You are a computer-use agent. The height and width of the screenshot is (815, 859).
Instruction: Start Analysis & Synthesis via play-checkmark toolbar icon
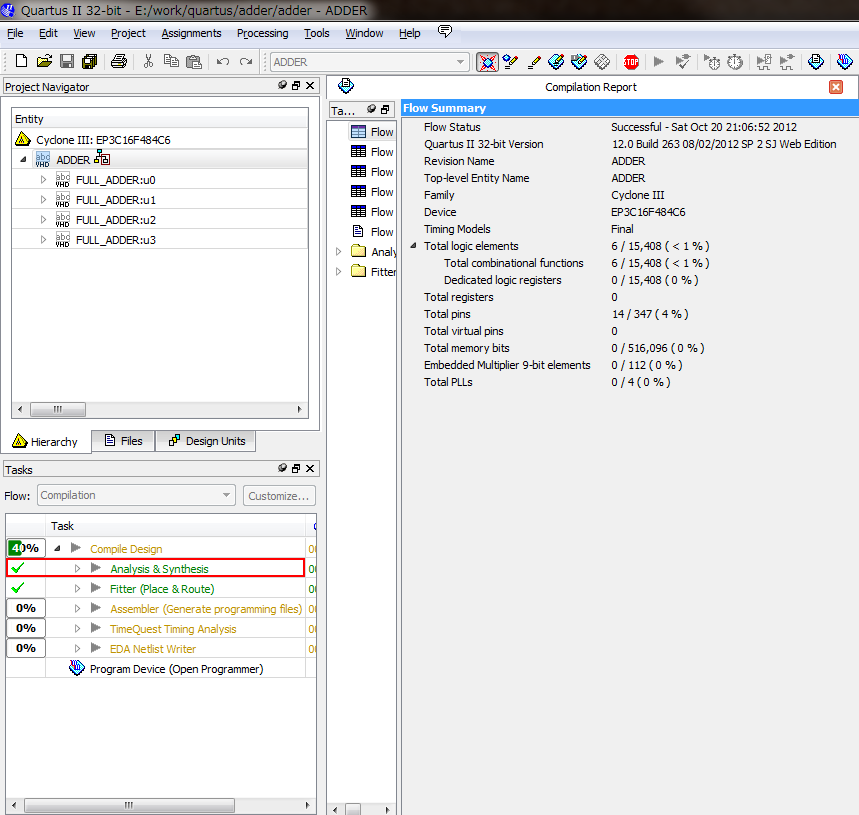[683, 62]
